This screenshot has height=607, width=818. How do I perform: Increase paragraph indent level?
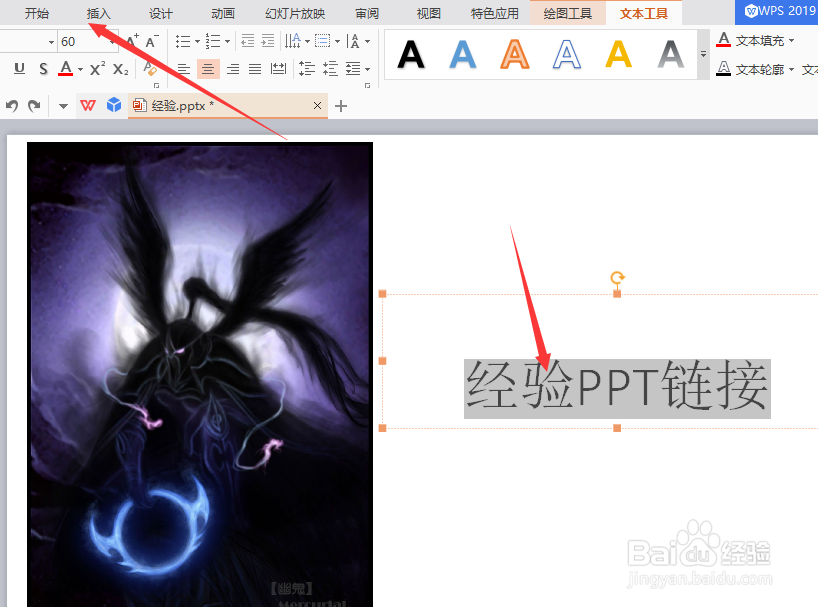click(268, 41)
